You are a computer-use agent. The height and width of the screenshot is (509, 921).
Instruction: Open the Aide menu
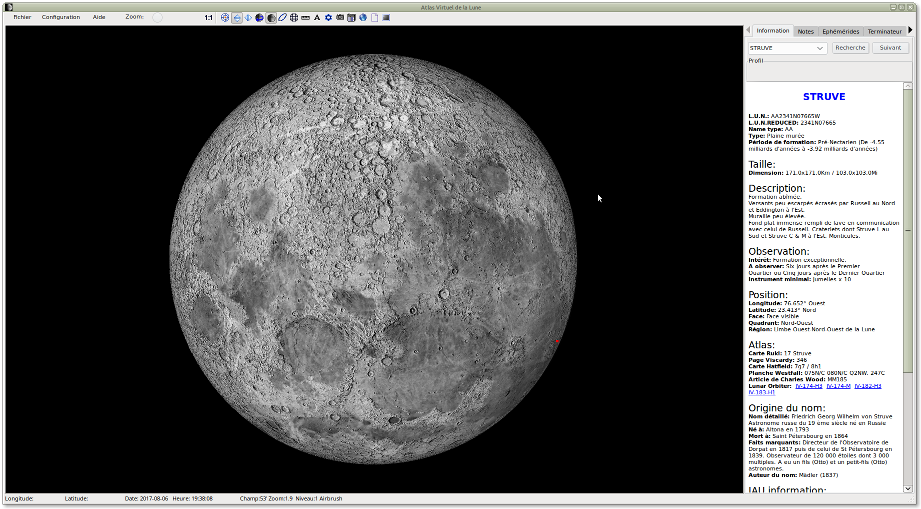tap(99, 17)
